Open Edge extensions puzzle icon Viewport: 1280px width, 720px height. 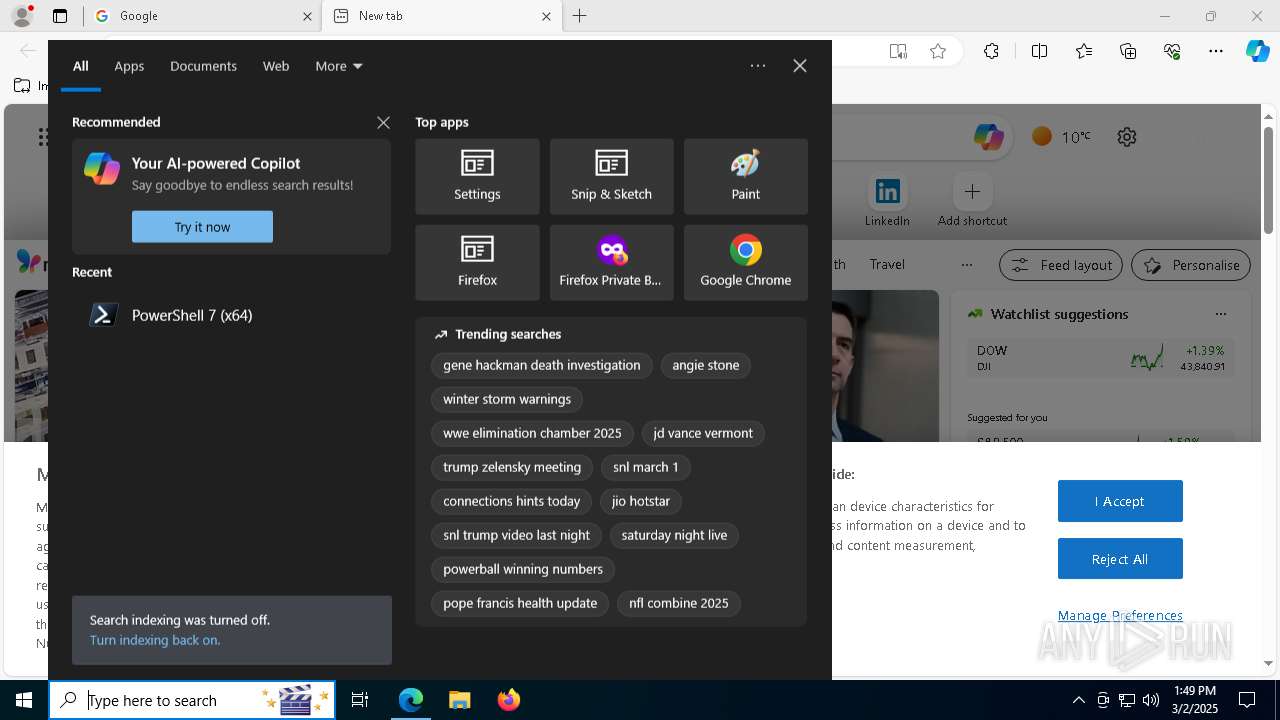(991, 51)
